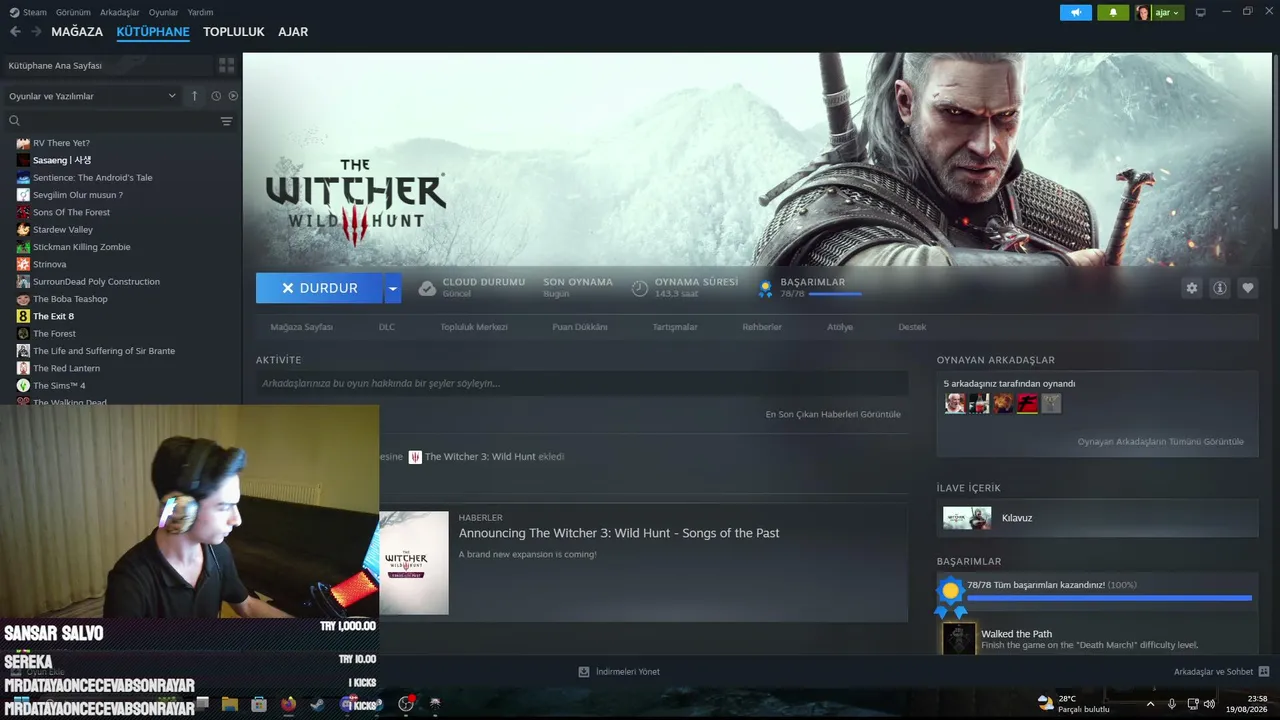Click the 78/78 achievements progress bar
Image resolution: width=1280 pixels, height=720 pixels.
point(1109,598)
